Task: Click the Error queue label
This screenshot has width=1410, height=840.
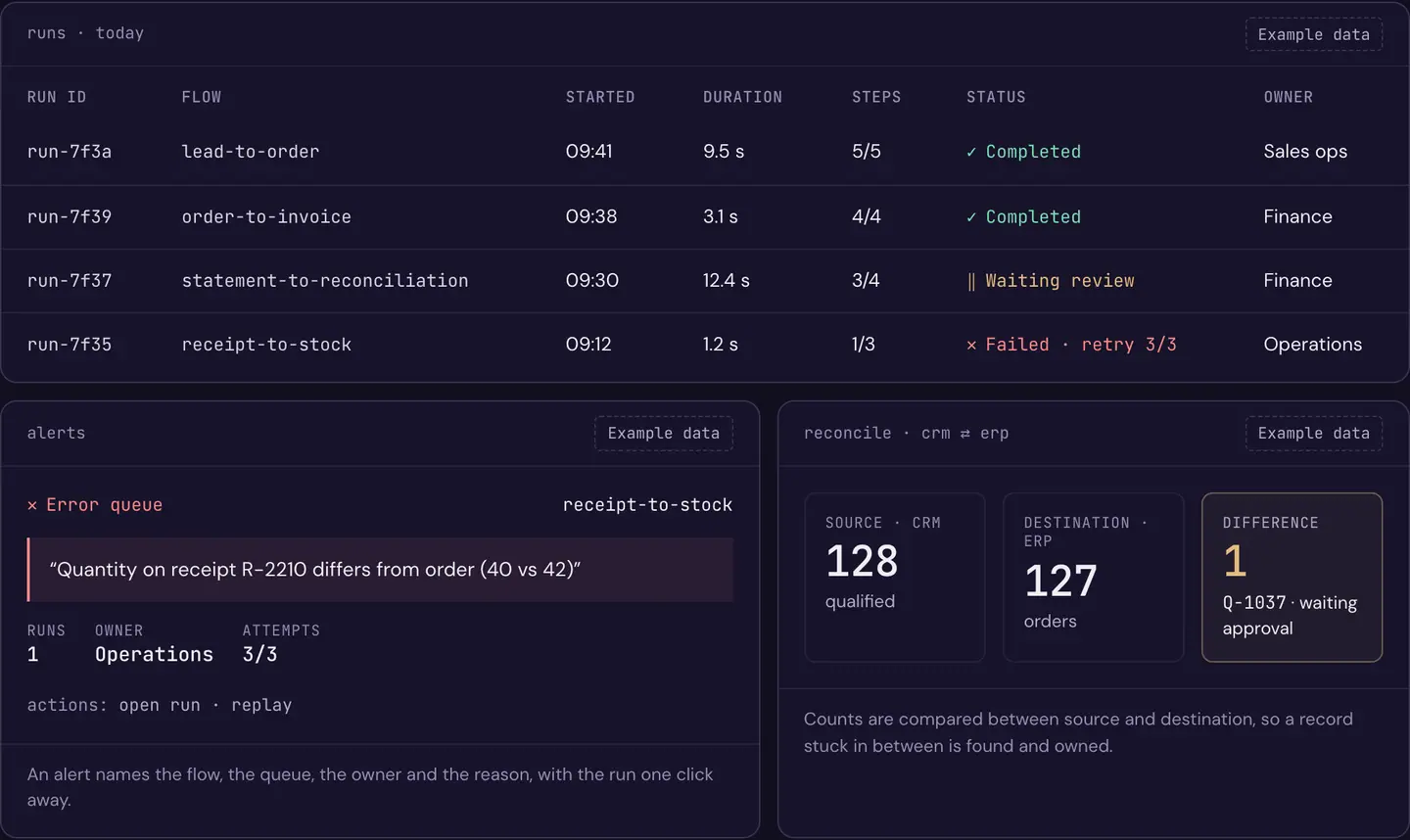Action: (x=104, y=505)
